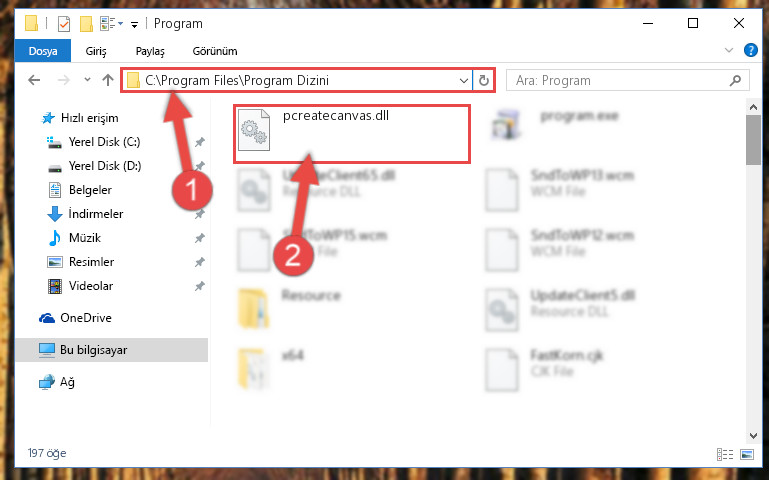Switch to large thumbnails view icon
Image resolution: width=769 pixels, height=480 pixels.
[x=747, y=455]
